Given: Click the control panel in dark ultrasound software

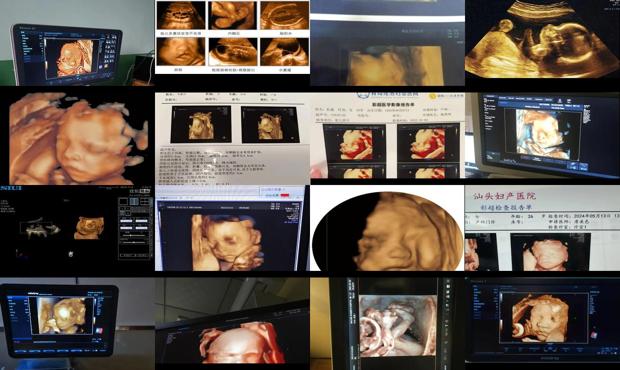Looking at the screenshot, I should point(135,228).
